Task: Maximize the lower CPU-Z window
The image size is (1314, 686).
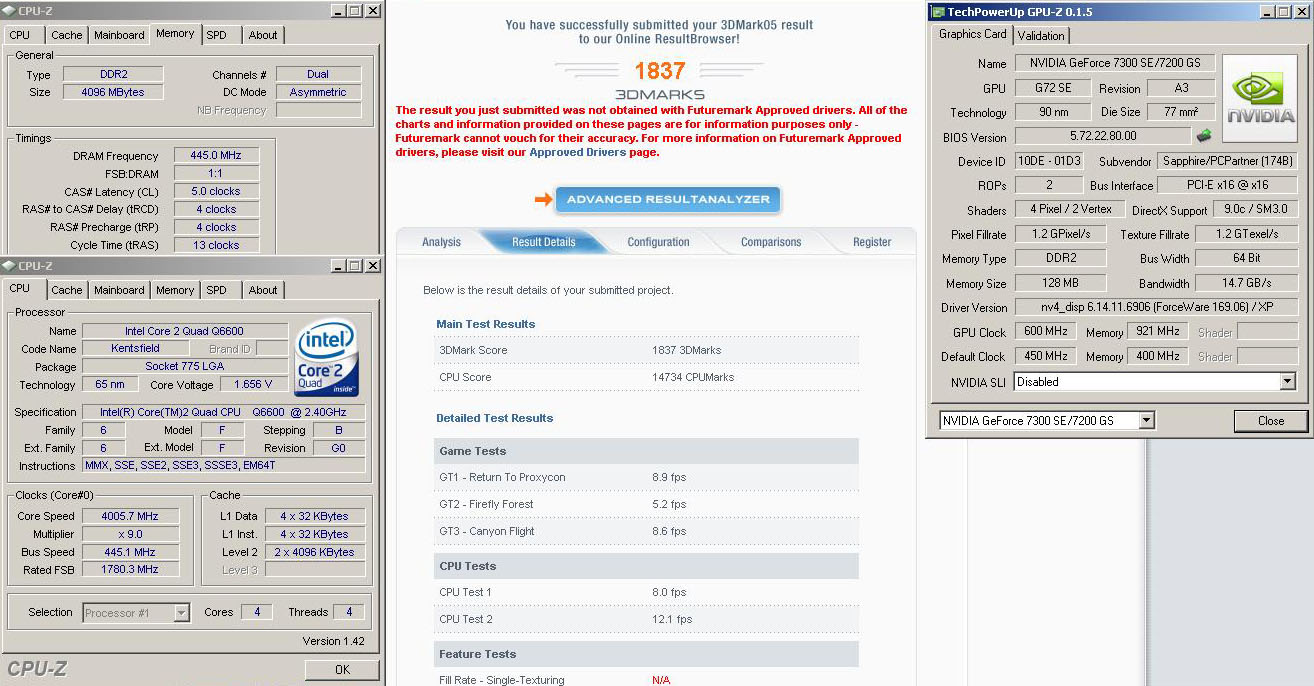Action: (355, 265)
